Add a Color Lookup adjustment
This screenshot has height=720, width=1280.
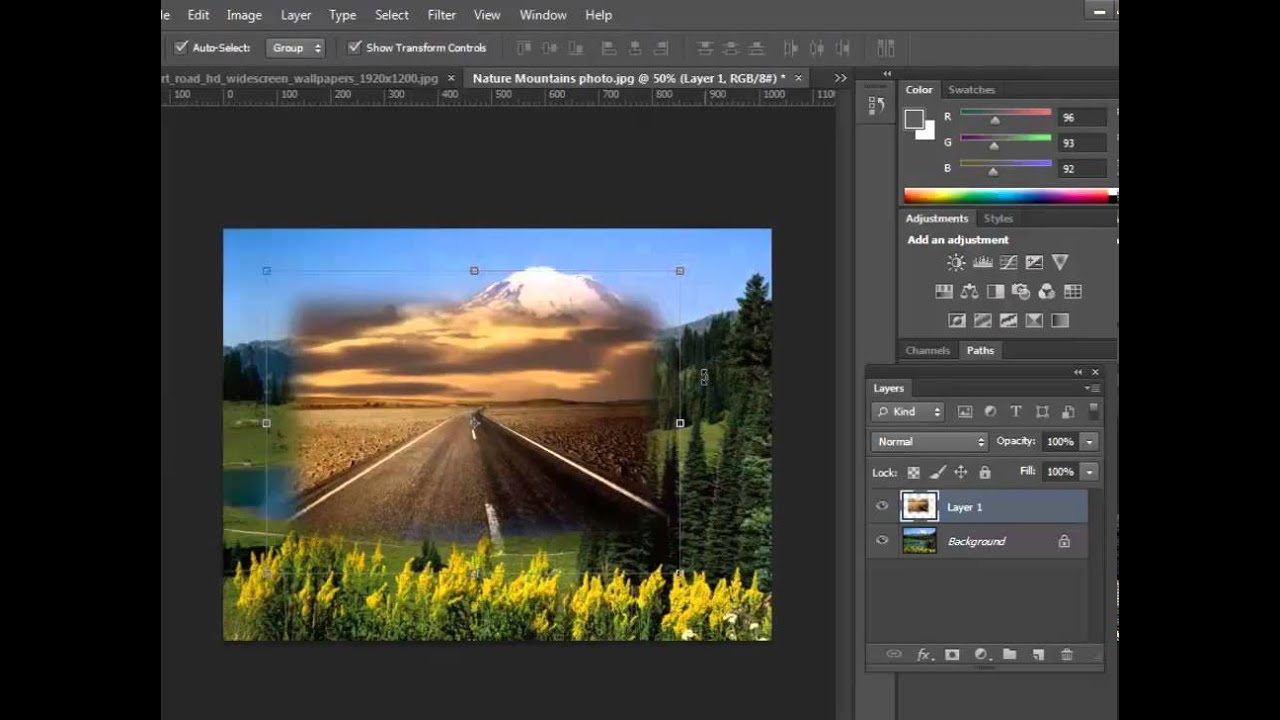click(x=1073, y=291)
